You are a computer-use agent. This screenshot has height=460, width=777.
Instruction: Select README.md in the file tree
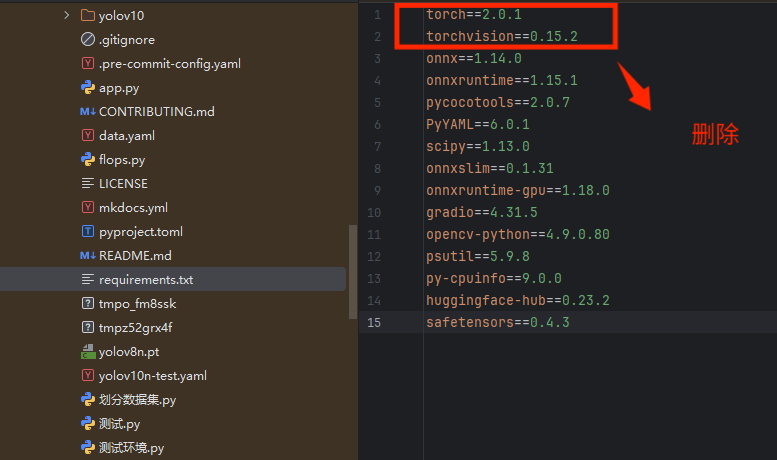(135, 256)
